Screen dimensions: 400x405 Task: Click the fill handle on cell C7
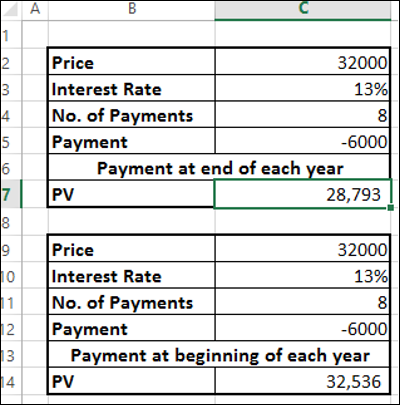pyautogui.click(x=391, y=208)
